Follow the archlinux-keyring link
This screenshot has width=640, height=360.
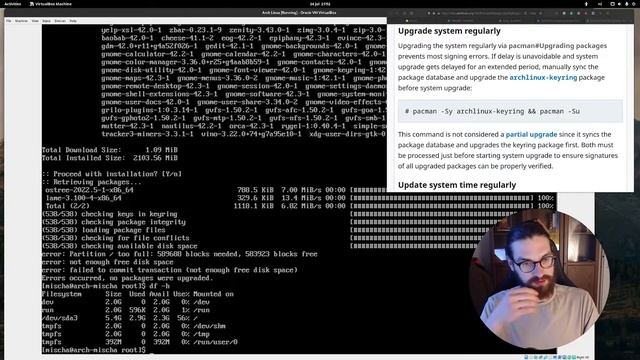(x=543, y=78)
